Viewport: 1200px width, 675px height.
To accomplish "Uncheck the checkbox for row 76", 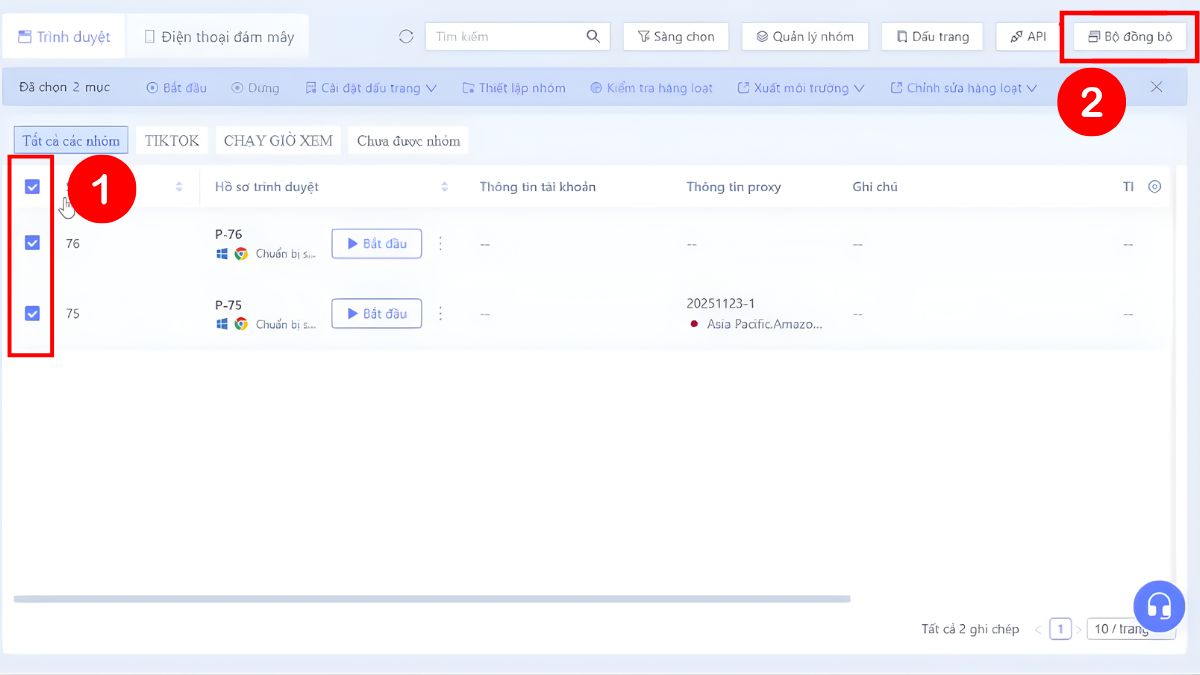I will coord(32,243).
